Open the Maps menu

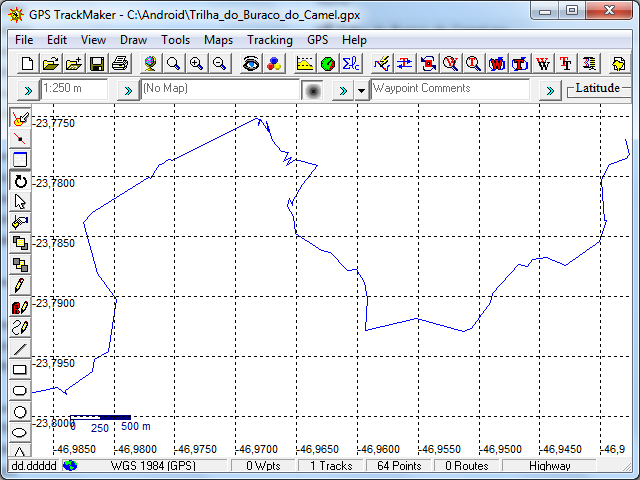218,40
